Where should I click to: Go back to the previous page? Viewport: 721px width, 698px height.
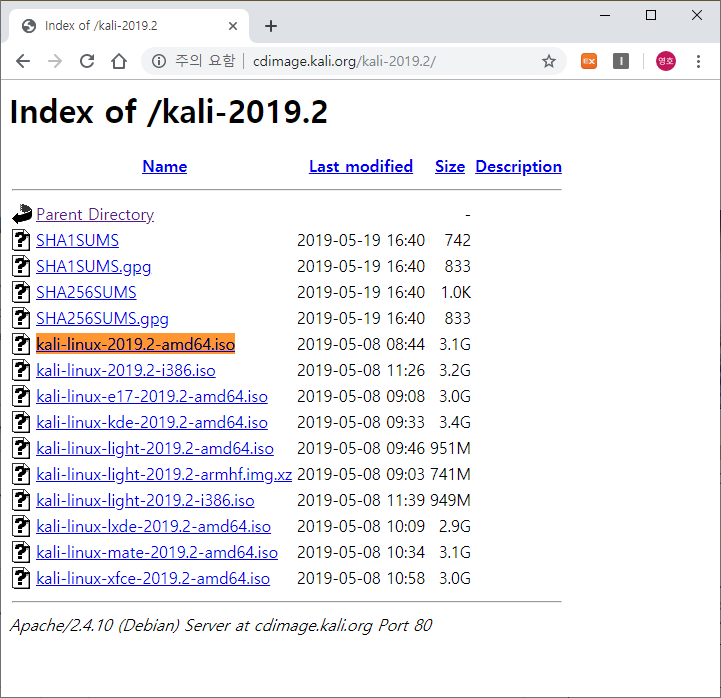coord(23,61)
